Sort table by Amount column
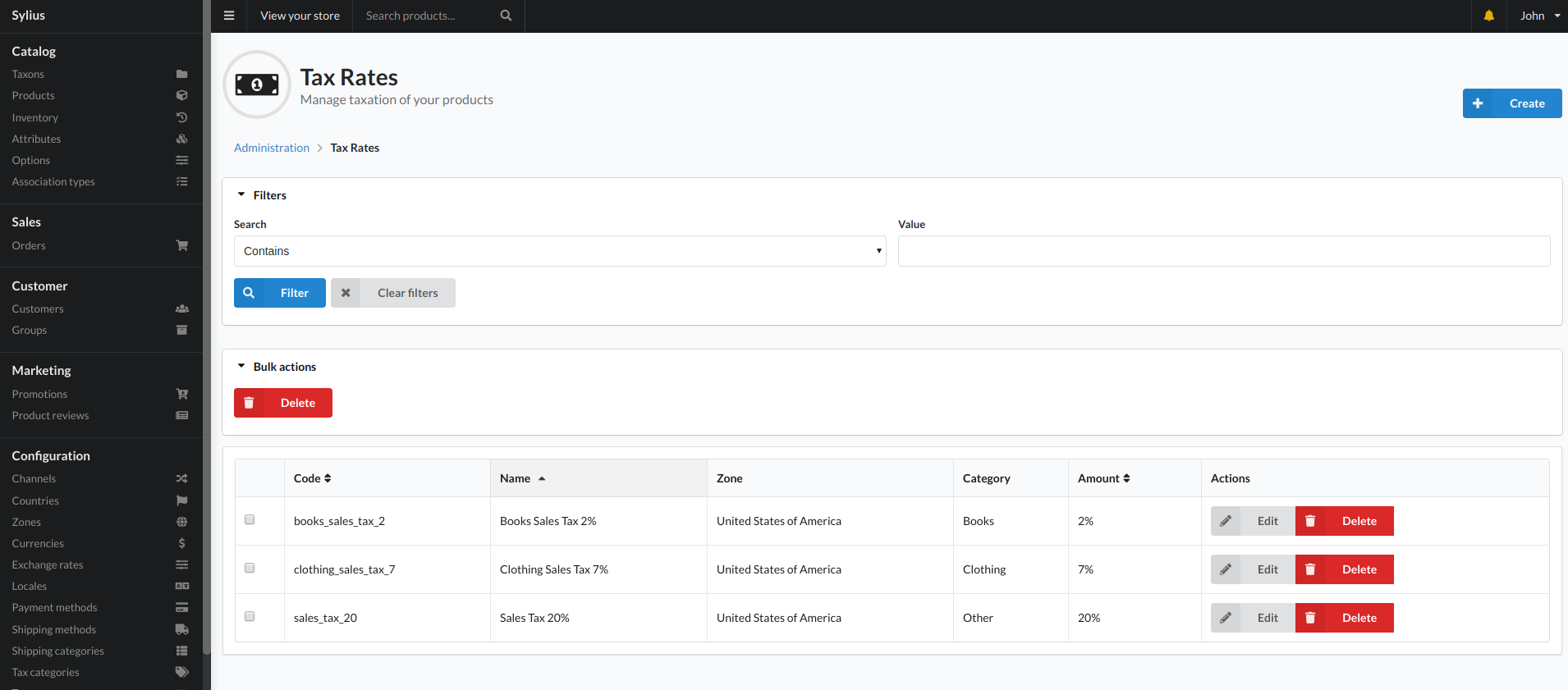The height and width of the screenshot is (690, 1568). [1104, 478]
